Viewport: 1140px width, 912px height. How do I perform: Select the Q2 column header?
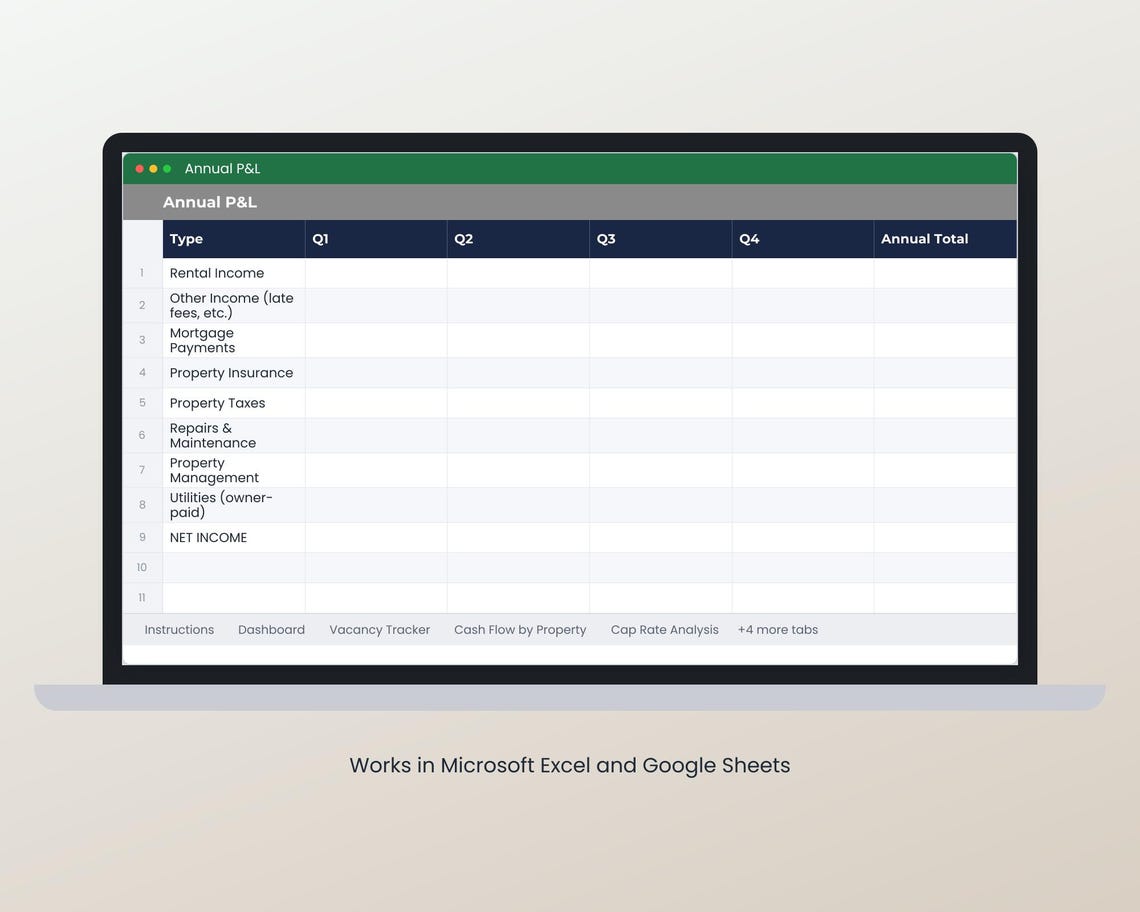pyautogui.click(x=518, y=239)
